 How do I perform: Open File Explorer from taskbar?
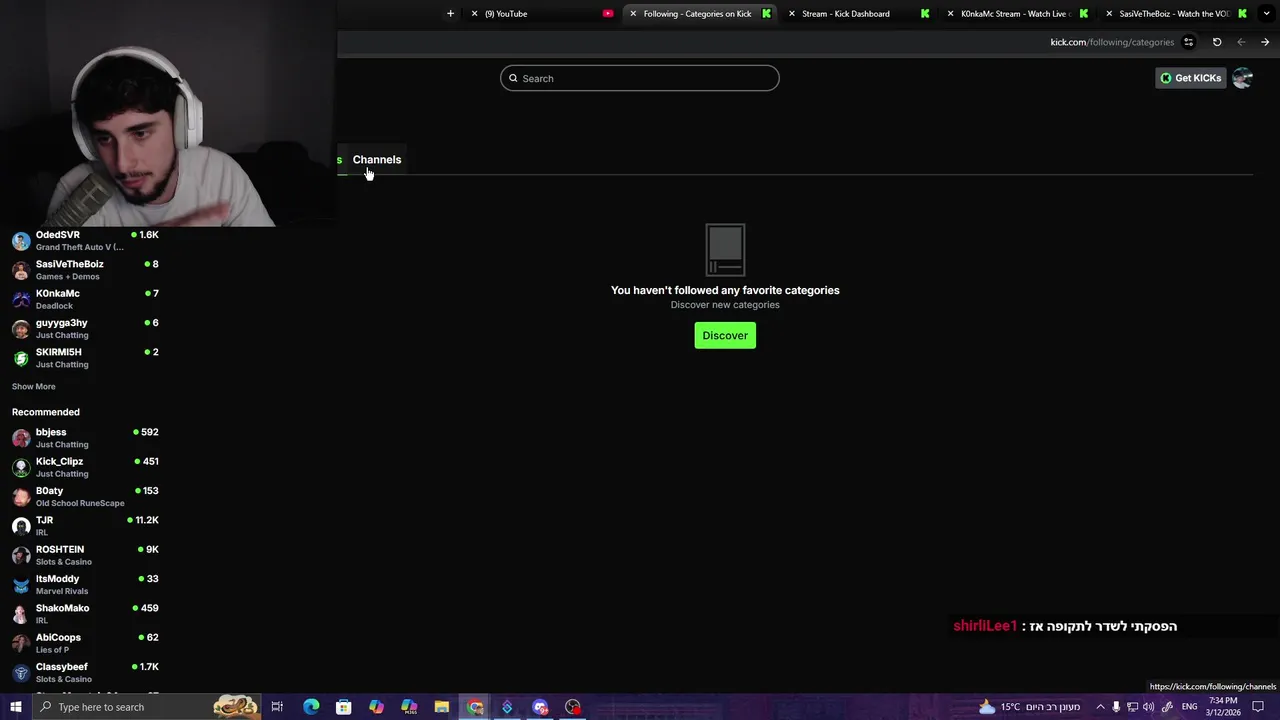click(x=442, y=707)
